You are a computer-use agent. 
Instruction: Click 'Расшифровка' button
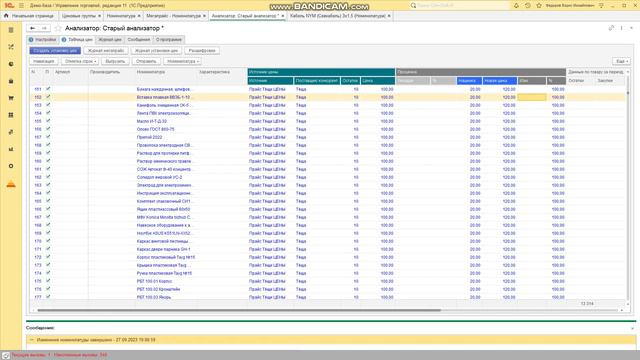[202, 51]
